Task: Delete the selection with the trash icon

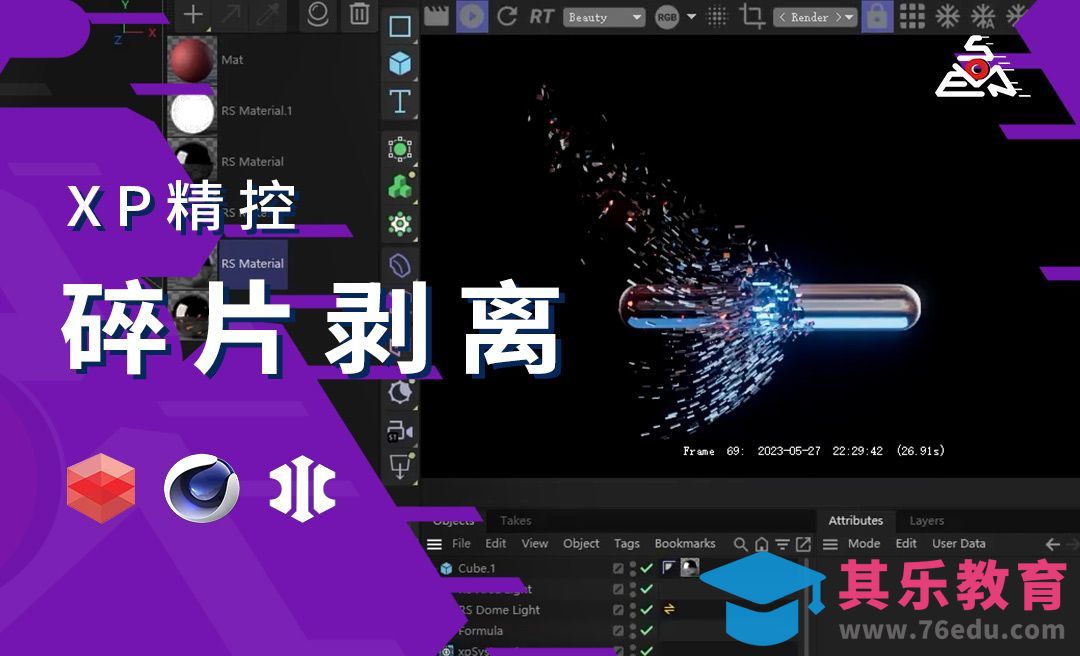Action: pos(358,15)
